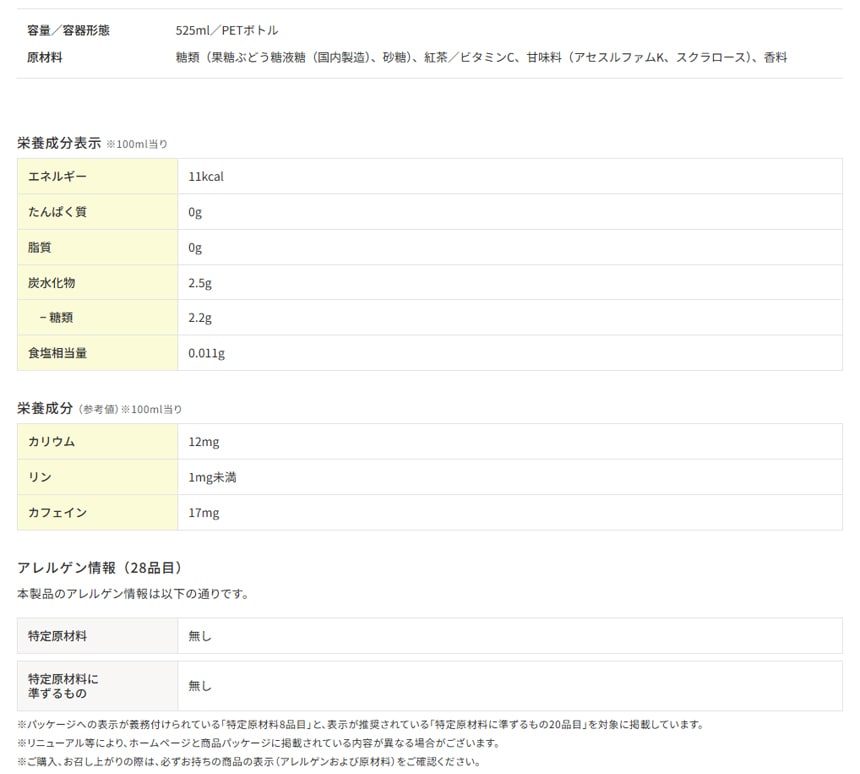Click the 食塩相当量 row label
The height and width of the screenshot is (774, 860).
[57, 353]
